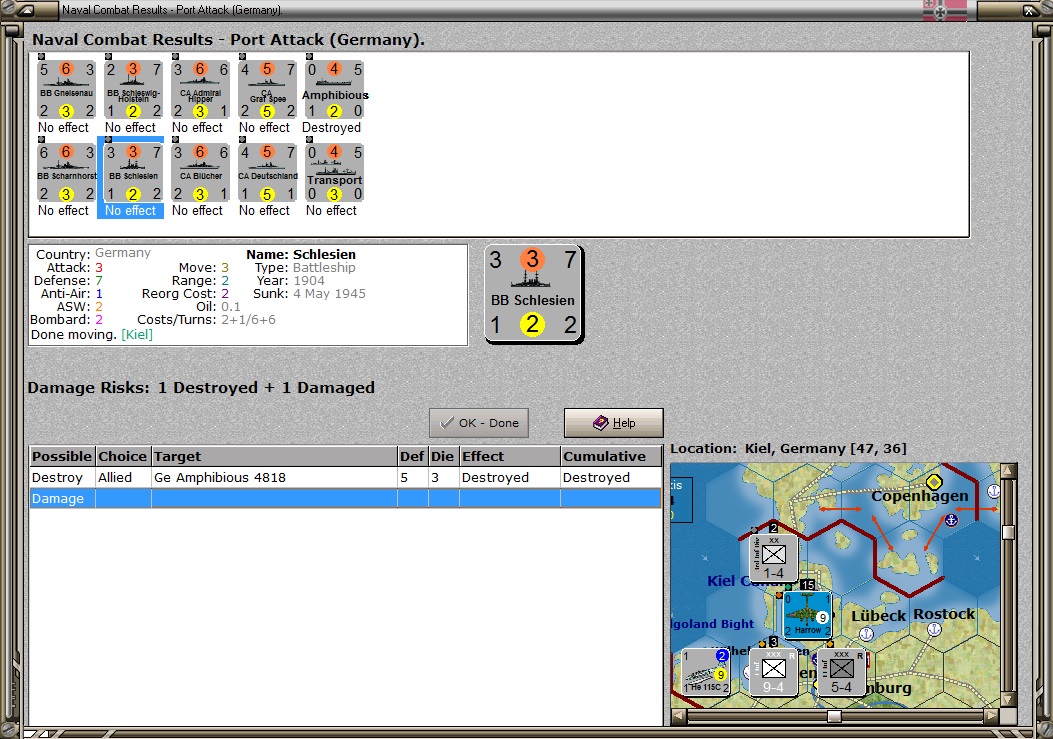The height and width of the screenshot is (739, 1053).
Task: Click the Def column header
Action: coord(412,457)
